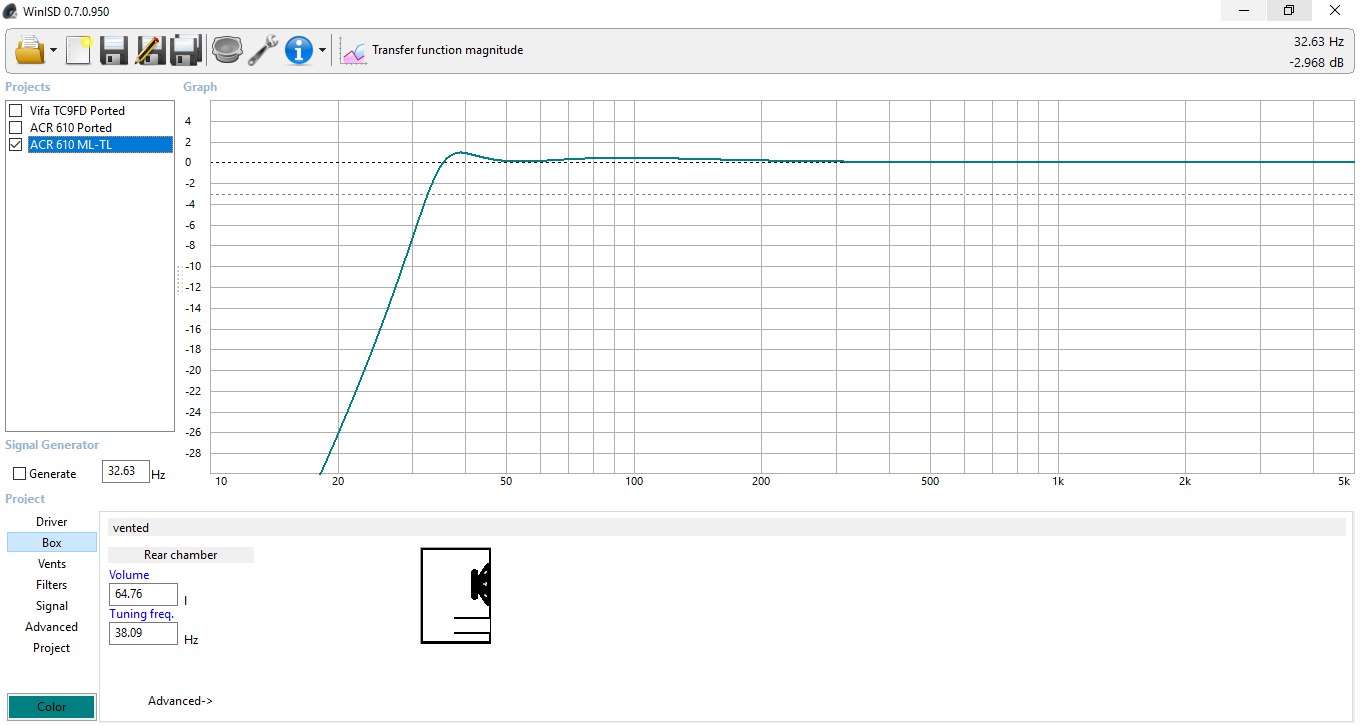
Task: Click the blue info icon
Action: [x=299, y=49]
